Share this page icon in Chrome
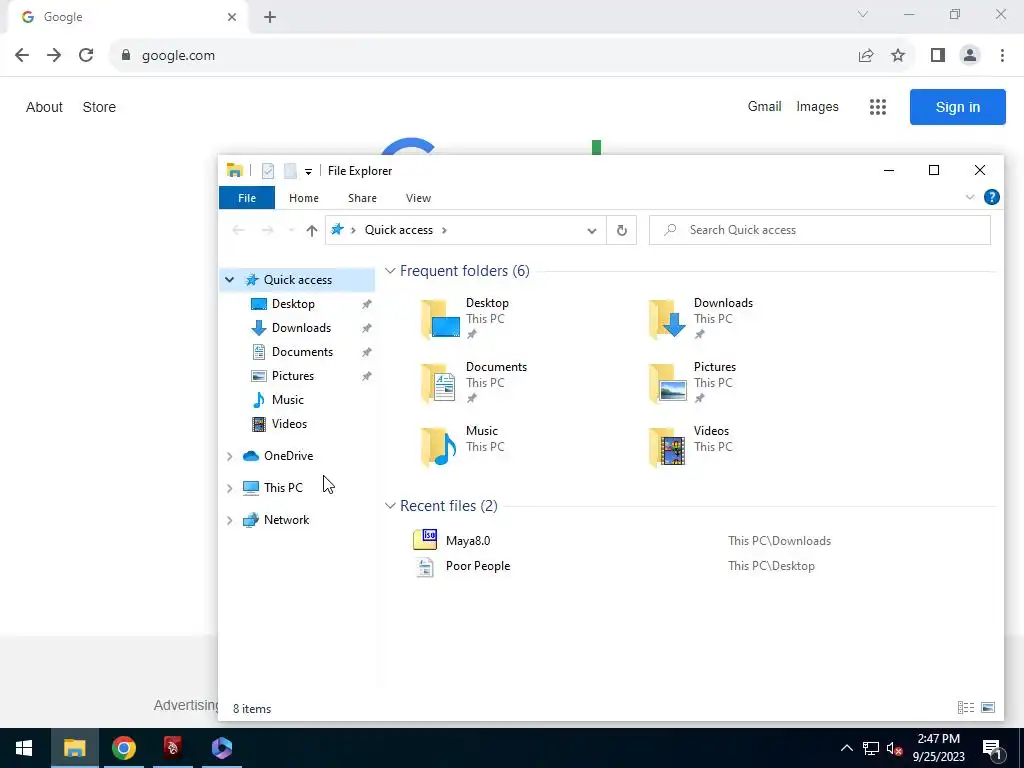The height and width of the screenshot is (768, 1024). [x=866, y=56]
